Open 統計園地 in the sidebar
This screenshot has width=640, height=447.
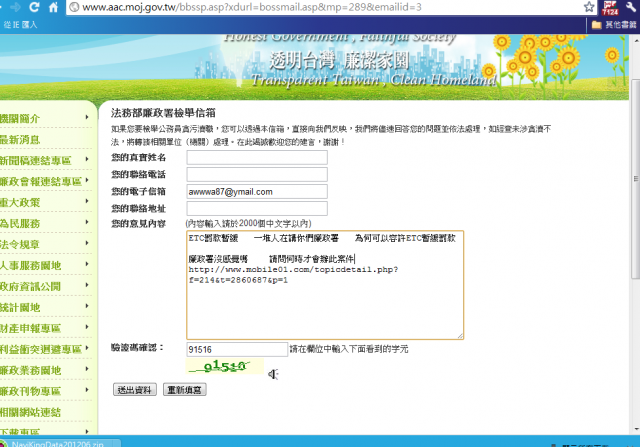[20, 308]
